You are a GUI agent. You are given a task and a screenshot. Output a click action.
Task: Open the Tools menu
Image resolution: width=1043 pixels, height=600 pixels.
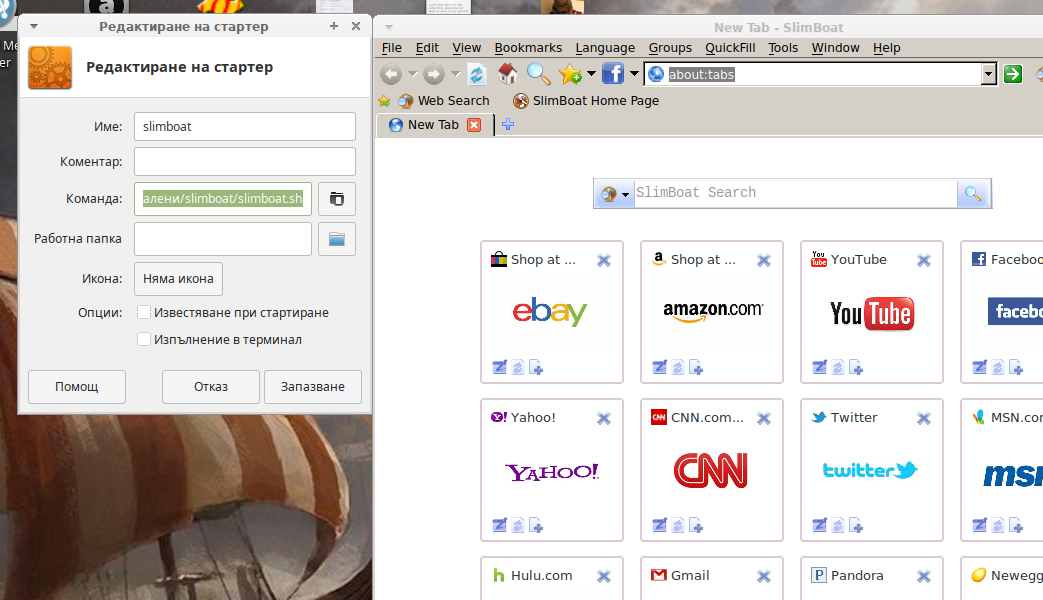(x=783, y=48)
